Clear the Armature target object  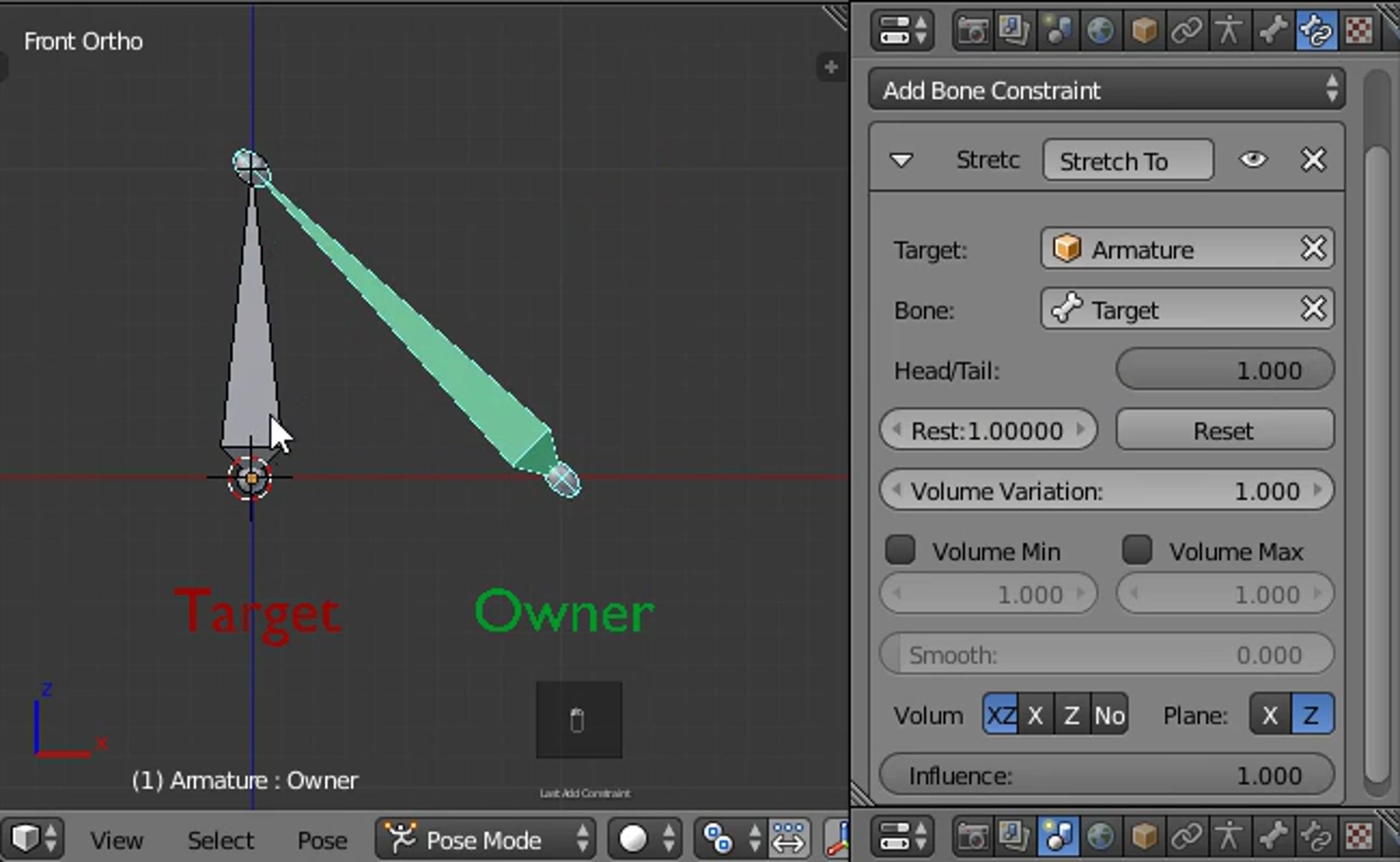click(x=1313, y=249)
